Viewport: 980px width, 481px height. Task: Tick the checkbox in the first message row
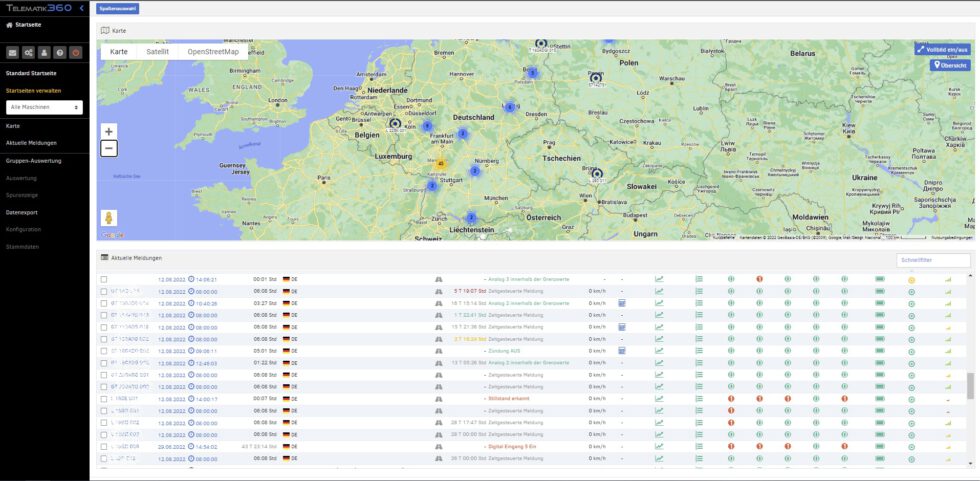(104, 279)
